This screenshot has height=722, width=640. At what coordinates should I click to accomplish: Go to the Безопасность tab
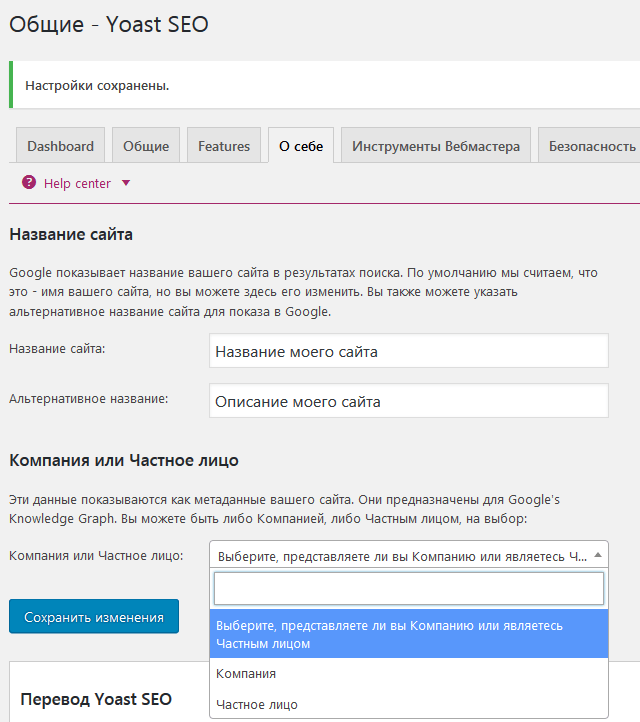tap(589, 145)
